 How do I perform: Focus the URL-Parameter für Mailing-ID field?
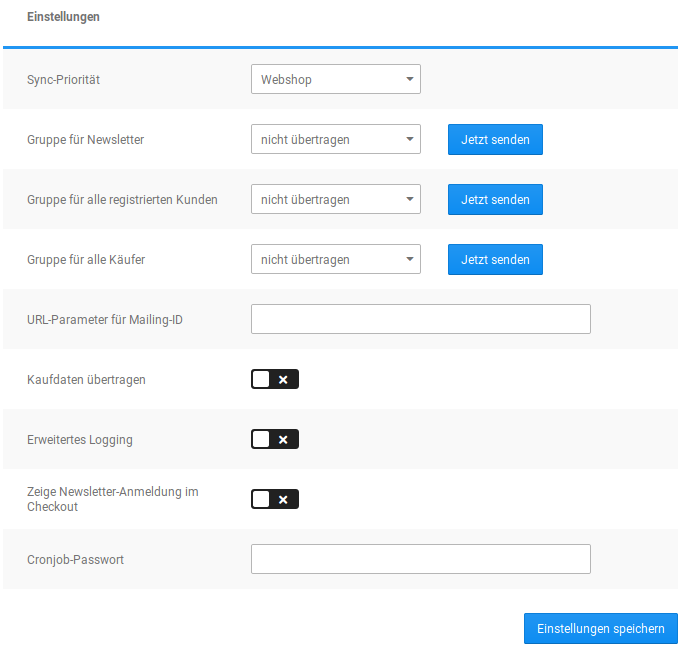(x=420, y=319)
